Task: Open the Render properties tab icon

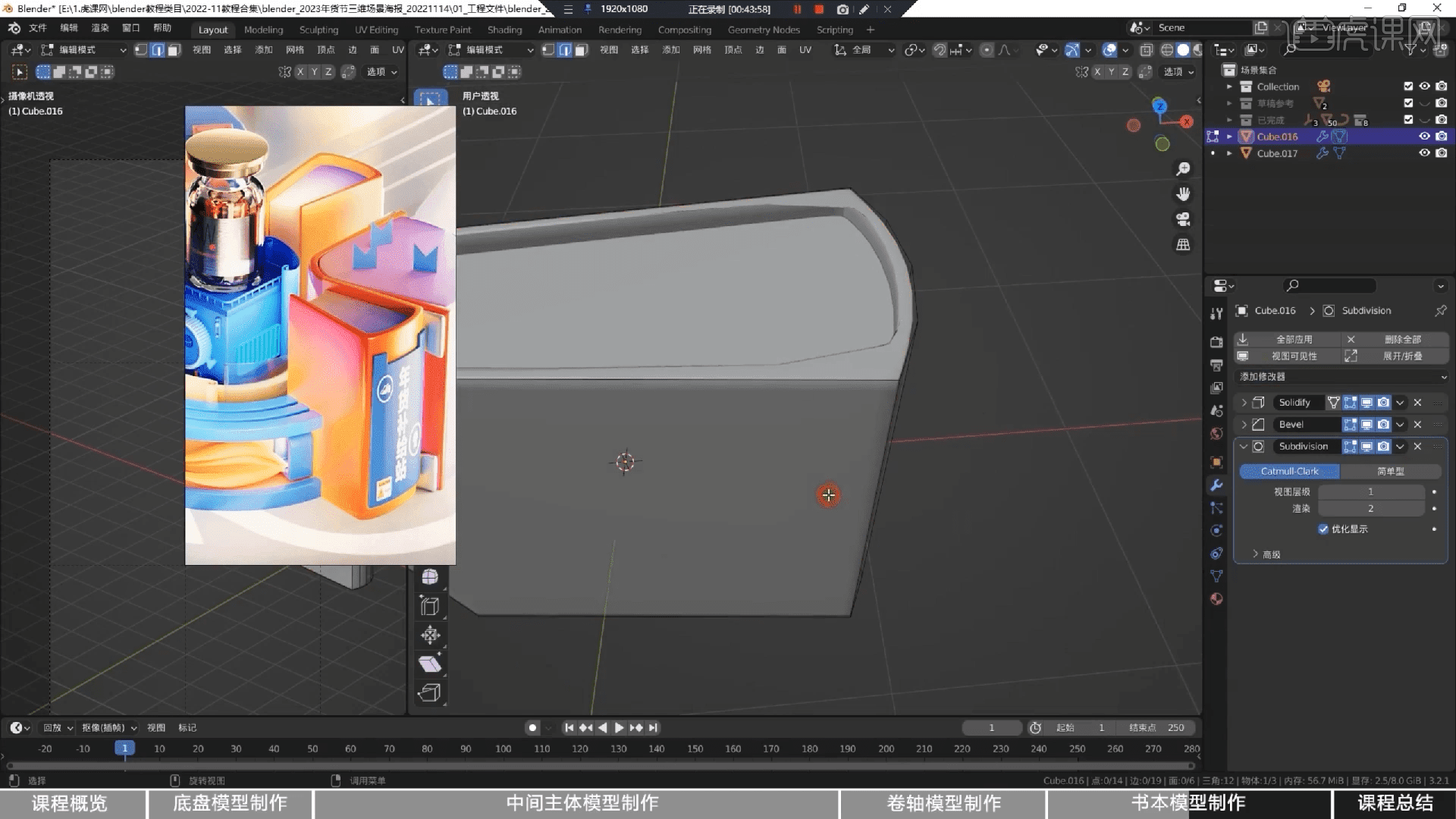Action: [x=1216, y=342]
